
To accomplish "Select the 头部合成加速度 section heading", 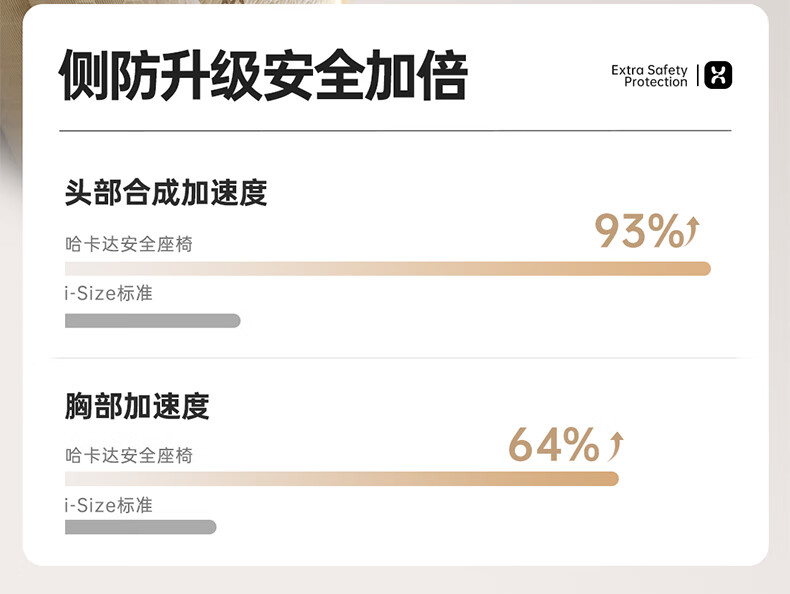I will pos(166,192).
